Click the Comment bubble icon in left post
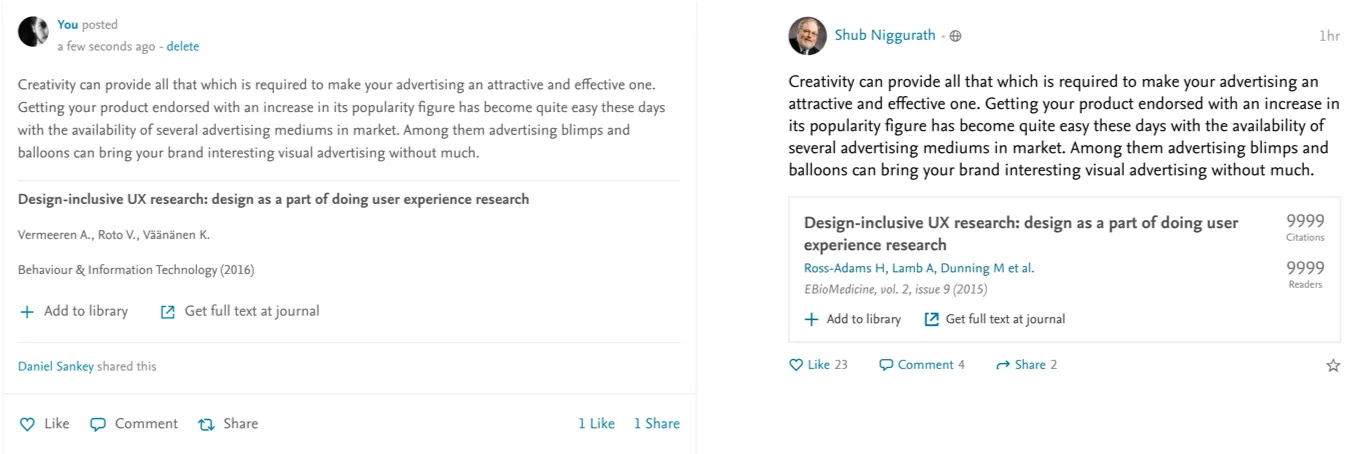This screenshot has width=1356, height=454. 98,424
